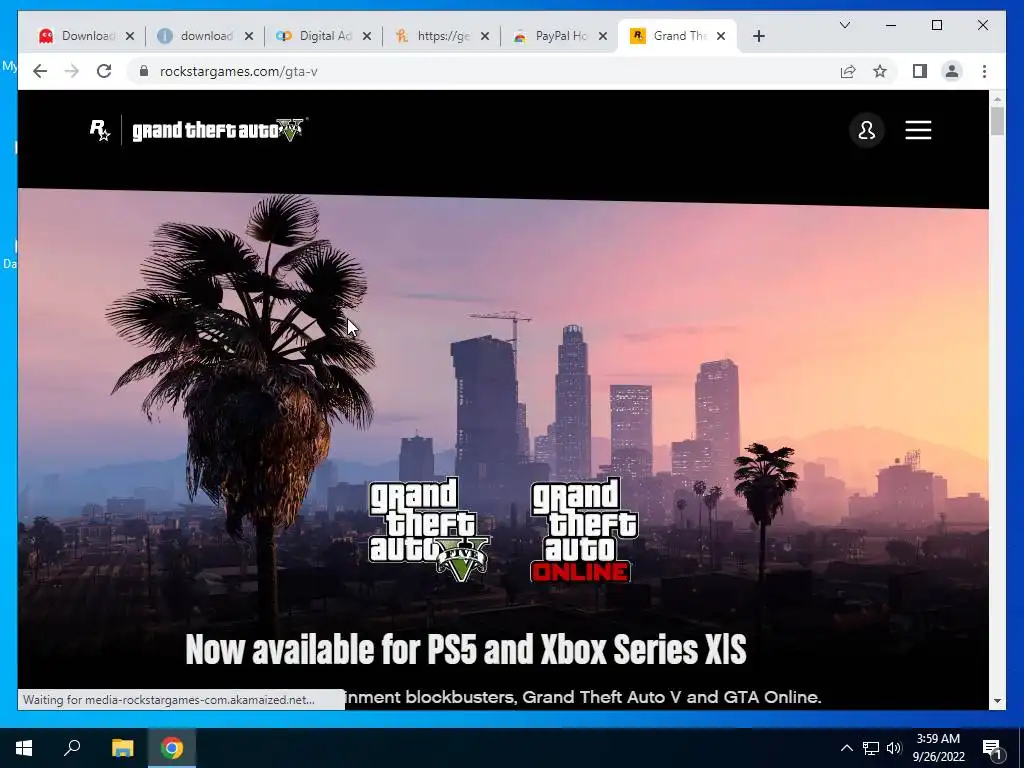Image resolution: width=1024 pixels, height=768 pixels.
Task: Share this page icon
Action: pos(848,71)
